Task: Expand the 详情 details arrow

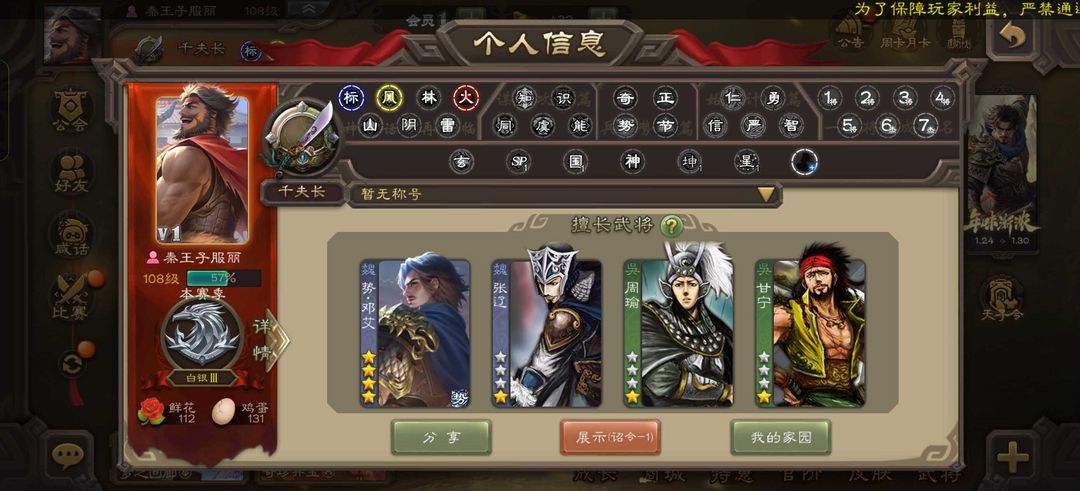Action: tap(271, 338)
